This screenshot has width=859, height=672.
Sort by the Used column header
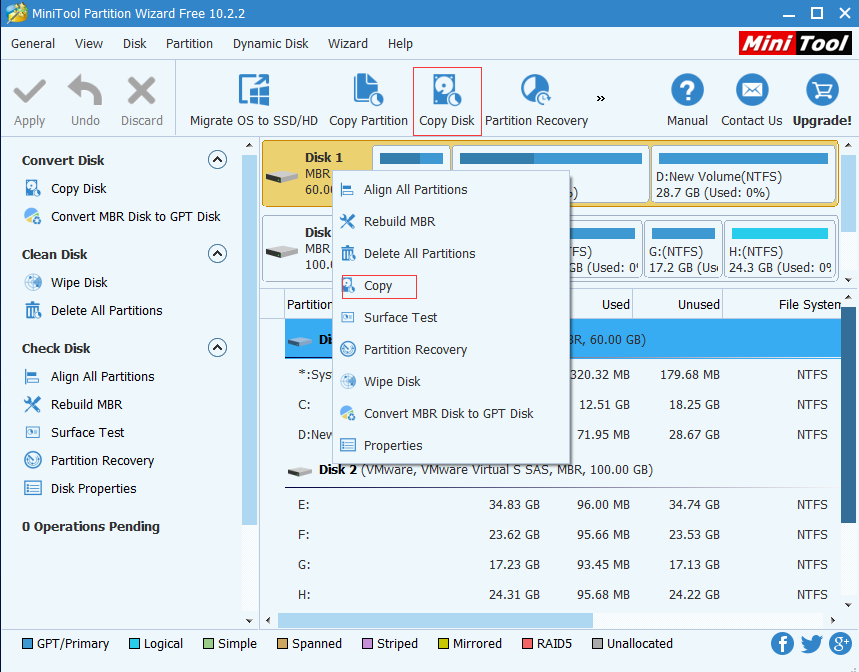[x=601, y=305]
